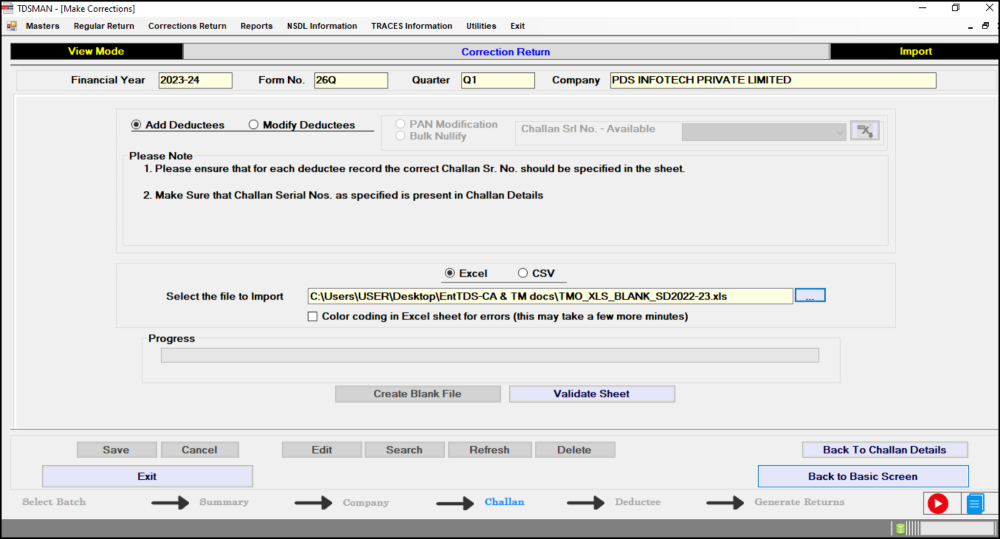This screenshot has height=539, width=1000.
Task: Click the Deductee step label
Action: (638, 502)
